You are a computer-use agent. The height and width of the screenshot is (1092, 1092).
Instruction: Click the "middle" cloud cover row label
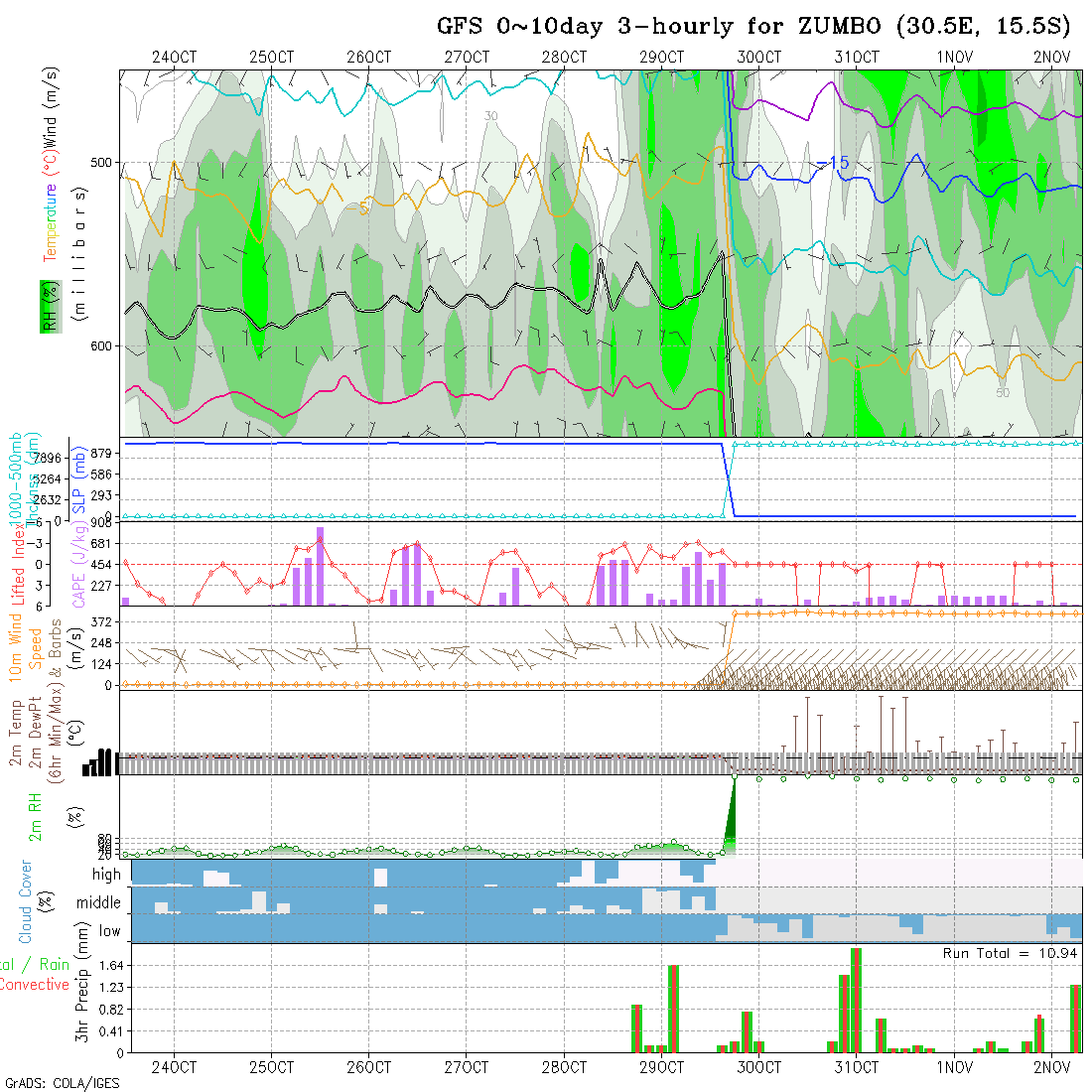(x=98, y=903)
